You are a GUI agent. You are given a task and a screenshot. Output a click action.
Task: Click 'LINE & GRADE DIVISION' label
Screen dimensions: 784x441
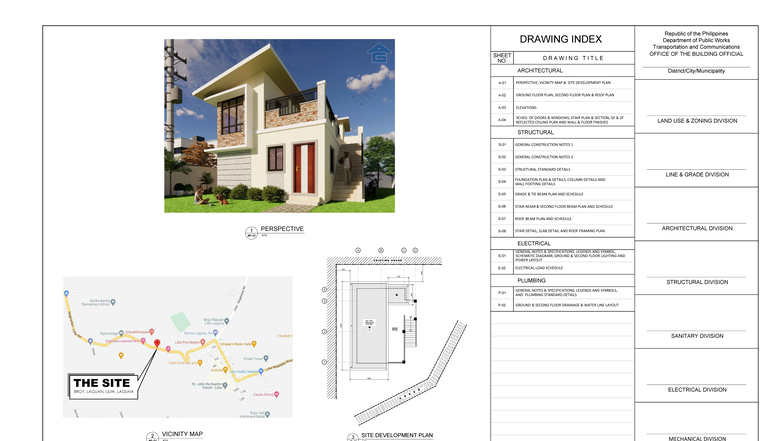coord(697,174)
